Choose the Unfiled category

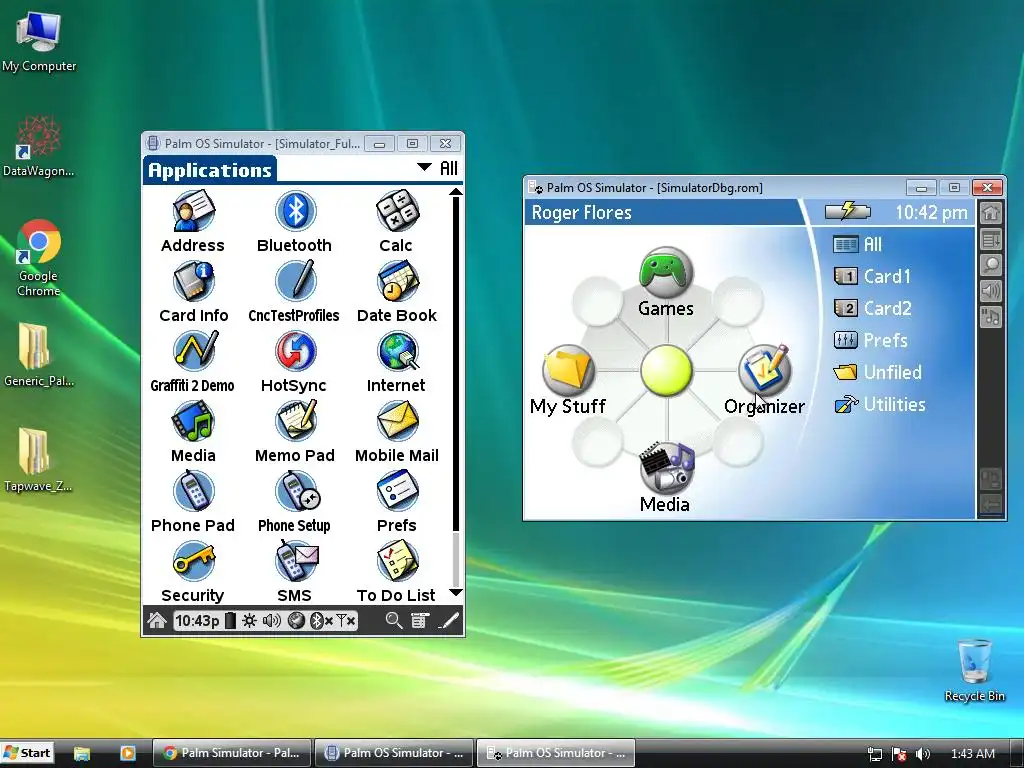pos(878,372)
